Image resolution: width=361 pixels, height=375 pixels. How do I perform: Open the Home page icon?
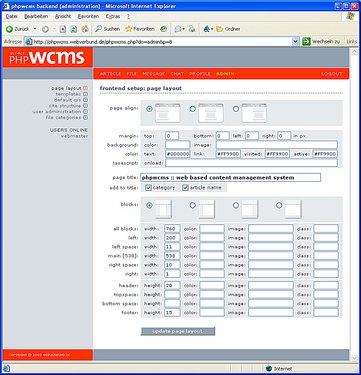(x=85, y=29)
